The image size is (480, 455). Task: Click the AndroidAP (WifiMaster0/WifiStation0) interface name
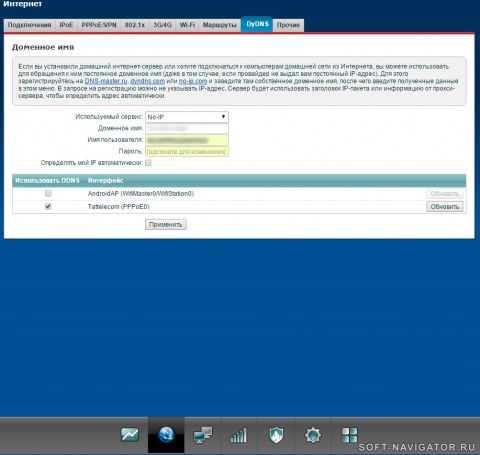coord(141,194)
